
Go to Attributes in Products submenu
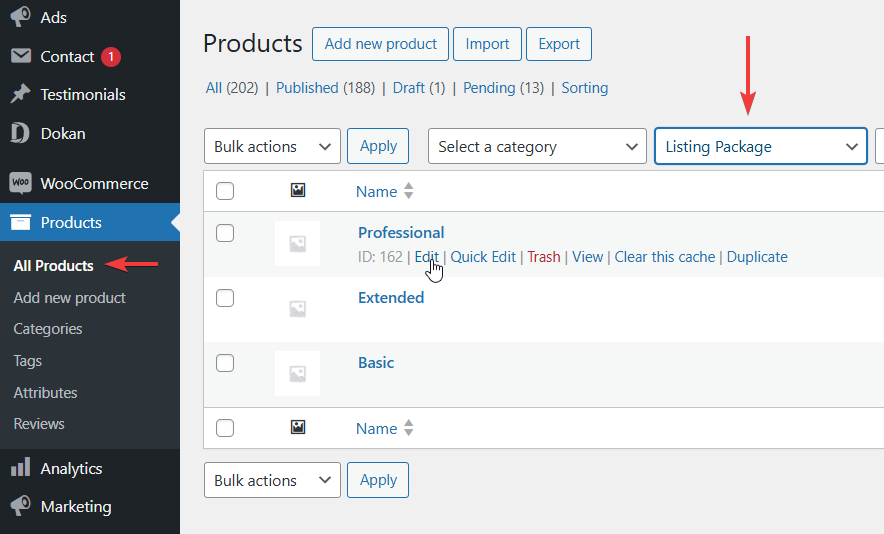click(x=45, y=393)
